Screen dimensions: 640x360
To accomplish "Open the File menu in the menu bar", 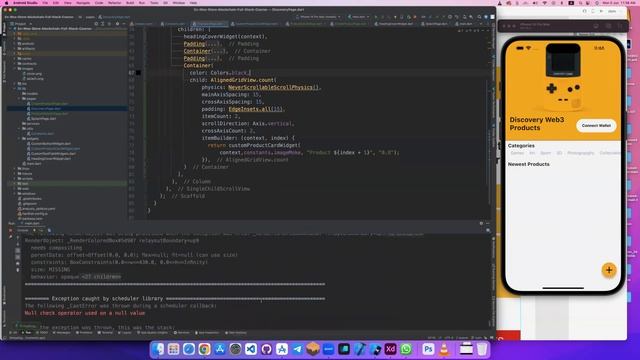I will click(45, 2).
